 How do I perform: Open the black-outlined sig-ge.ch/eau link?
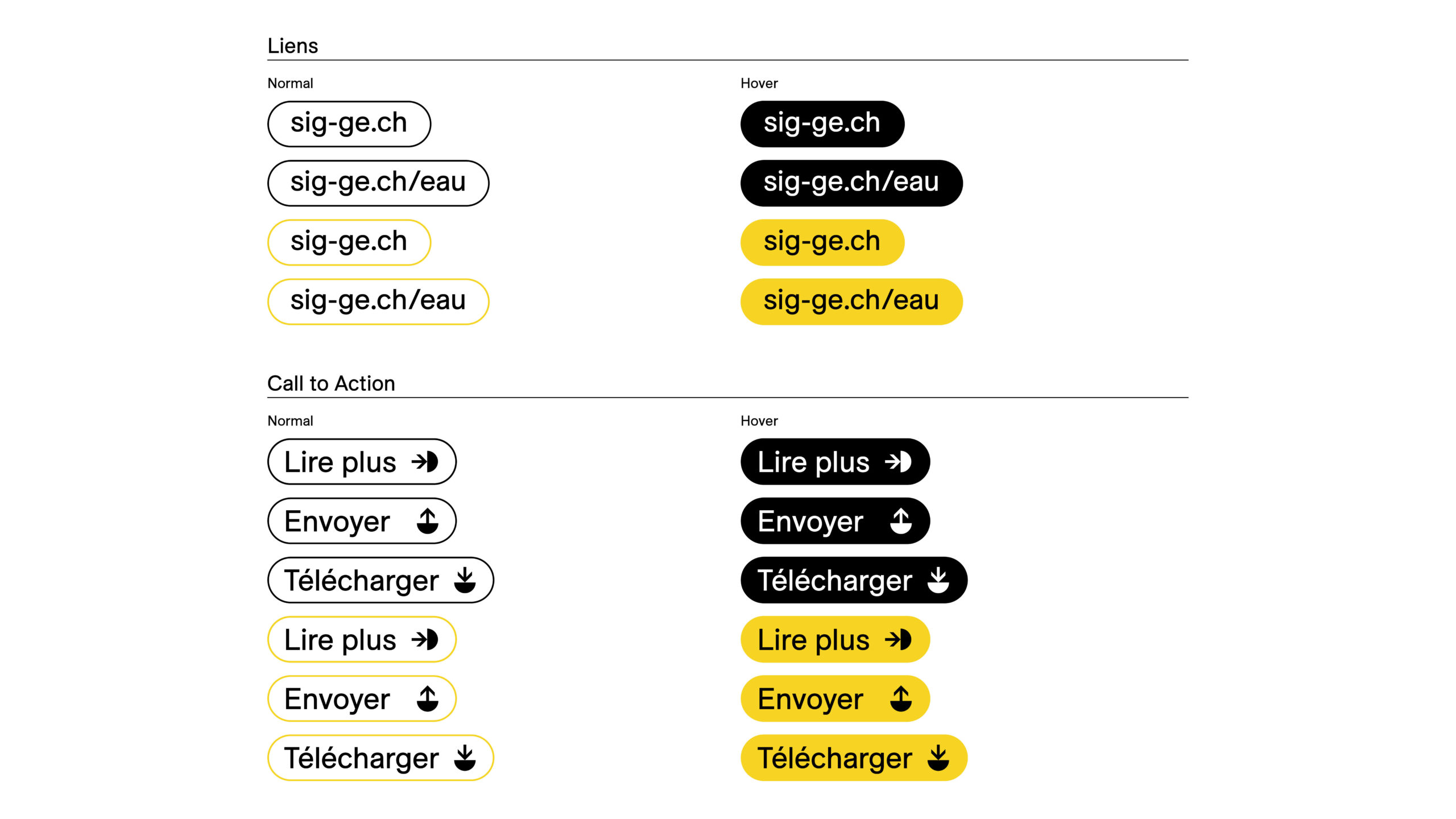pos(378,183)
